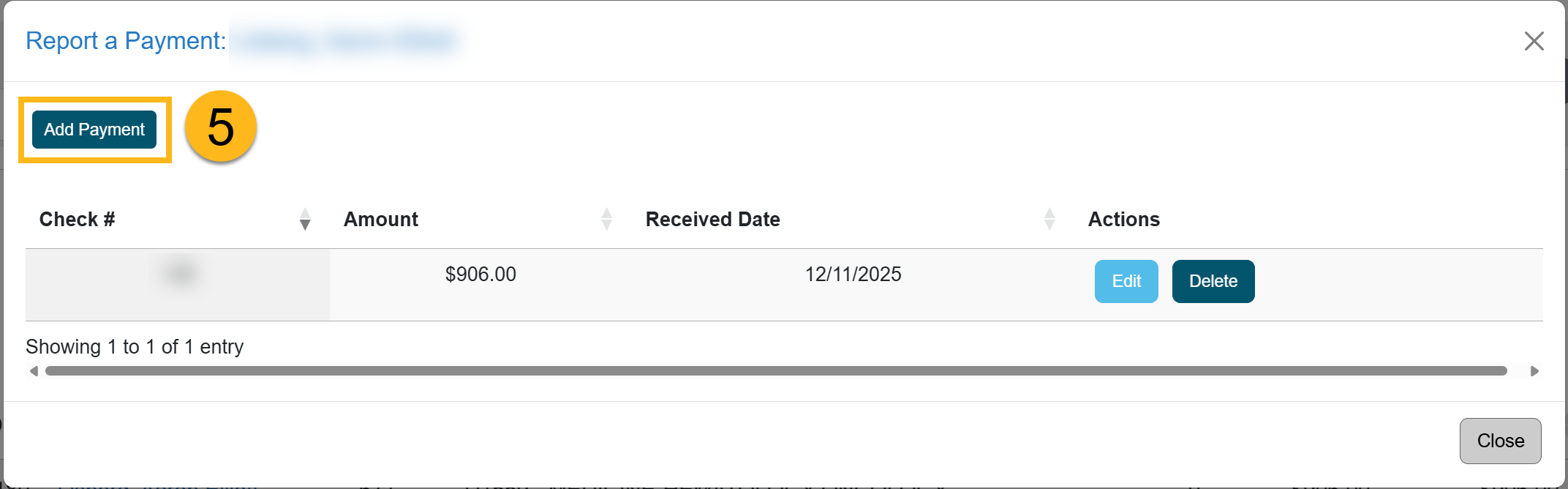This screenshot has height=489, width=1568.
Task: Select the $906.00 amount cell
Action: pyautogui.click(x=480, y=275)
